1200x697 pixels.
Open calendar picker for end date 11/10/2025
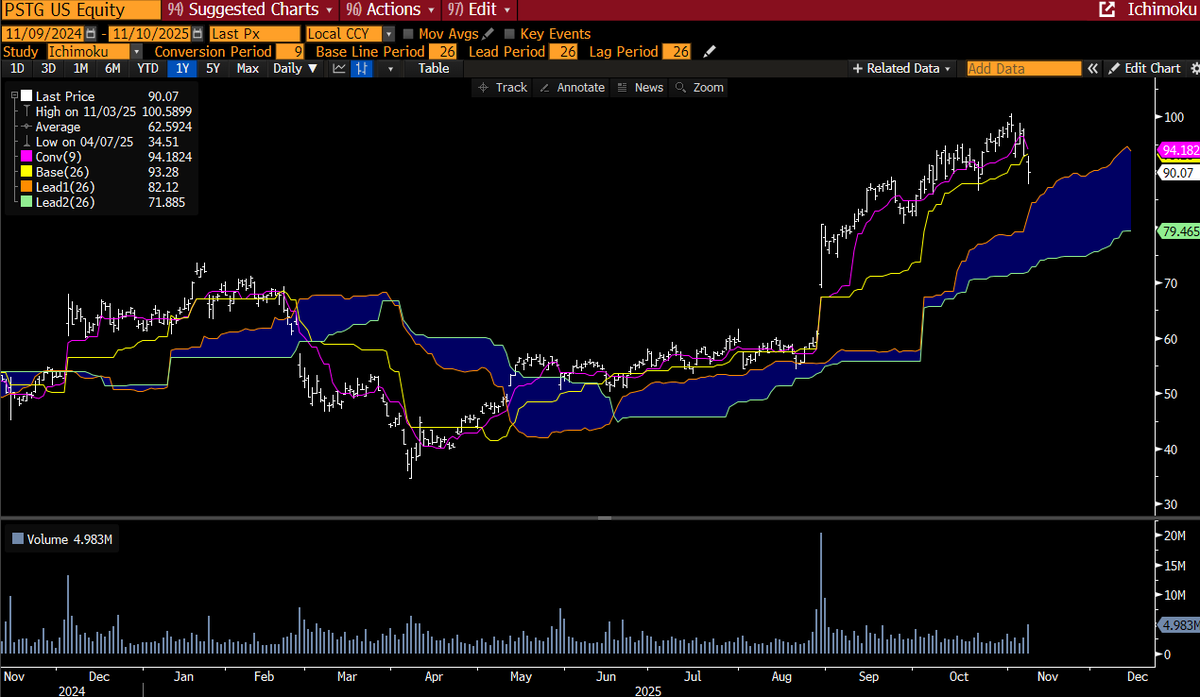199,34
